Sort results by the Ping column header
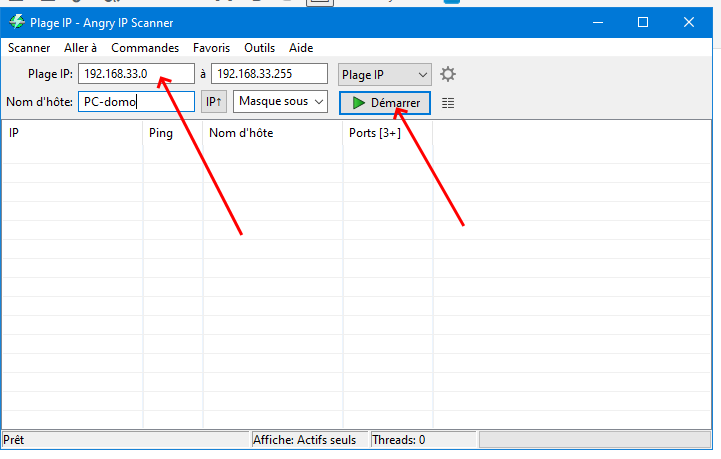 pyautogui.click(x=173, y=133)
